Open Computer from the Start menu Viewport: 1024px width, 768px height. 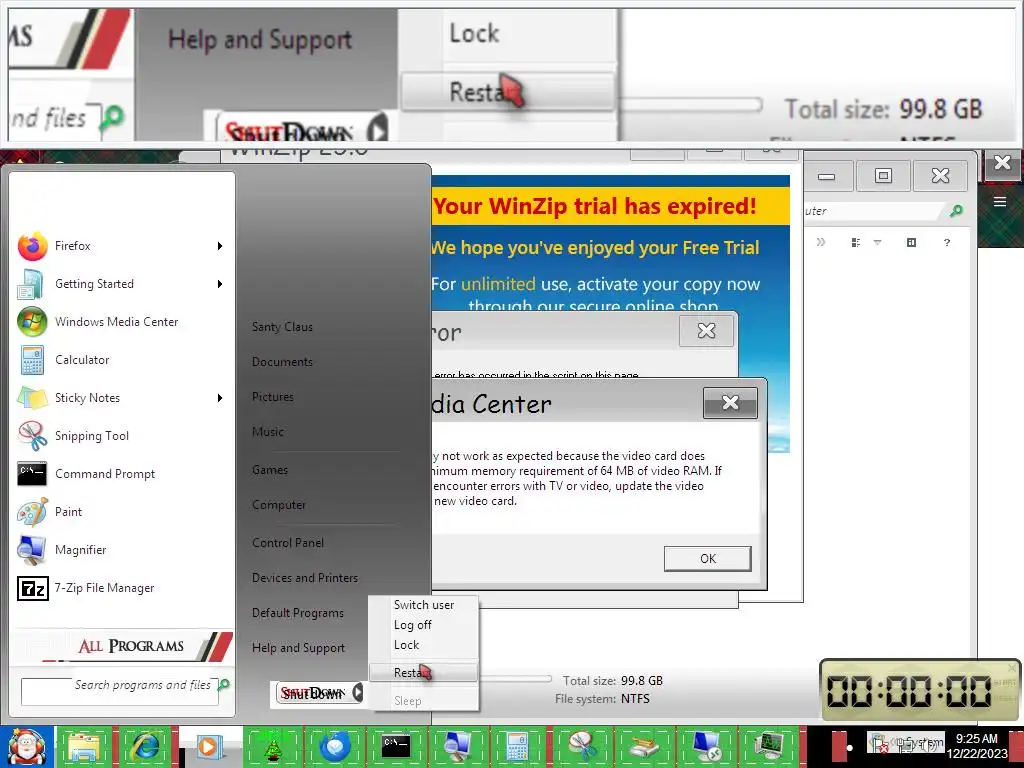279,505
